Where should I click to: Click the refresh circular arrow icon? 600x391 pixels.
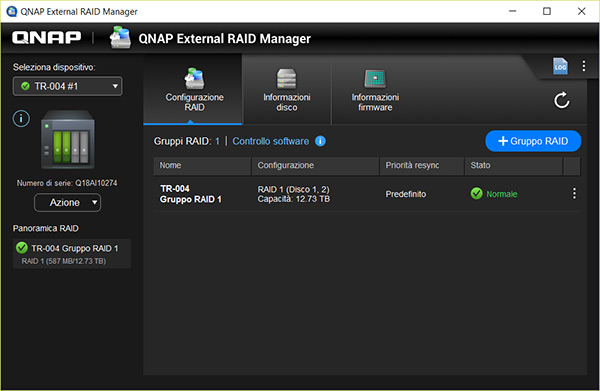pyautogui.click(x=561, y=100)
